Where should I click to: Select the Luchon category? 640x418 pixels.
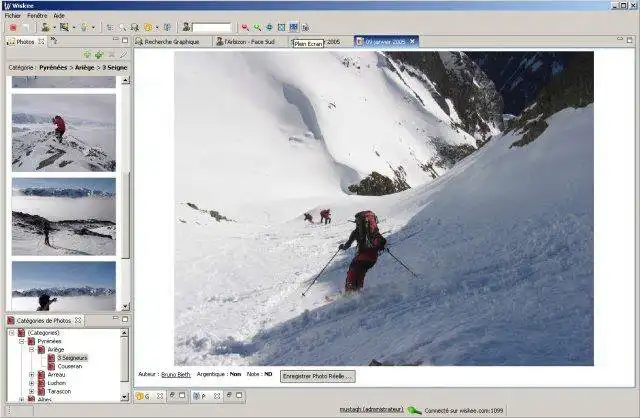tap(57, 383)
